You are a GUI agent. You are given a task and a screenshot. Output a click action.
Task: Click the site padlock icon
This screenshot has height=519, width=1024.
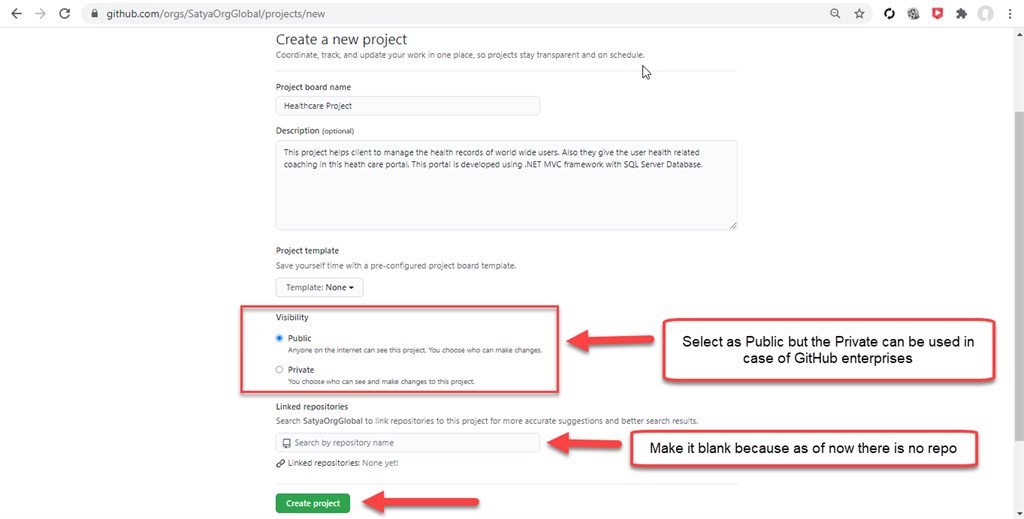coord(94,14)
